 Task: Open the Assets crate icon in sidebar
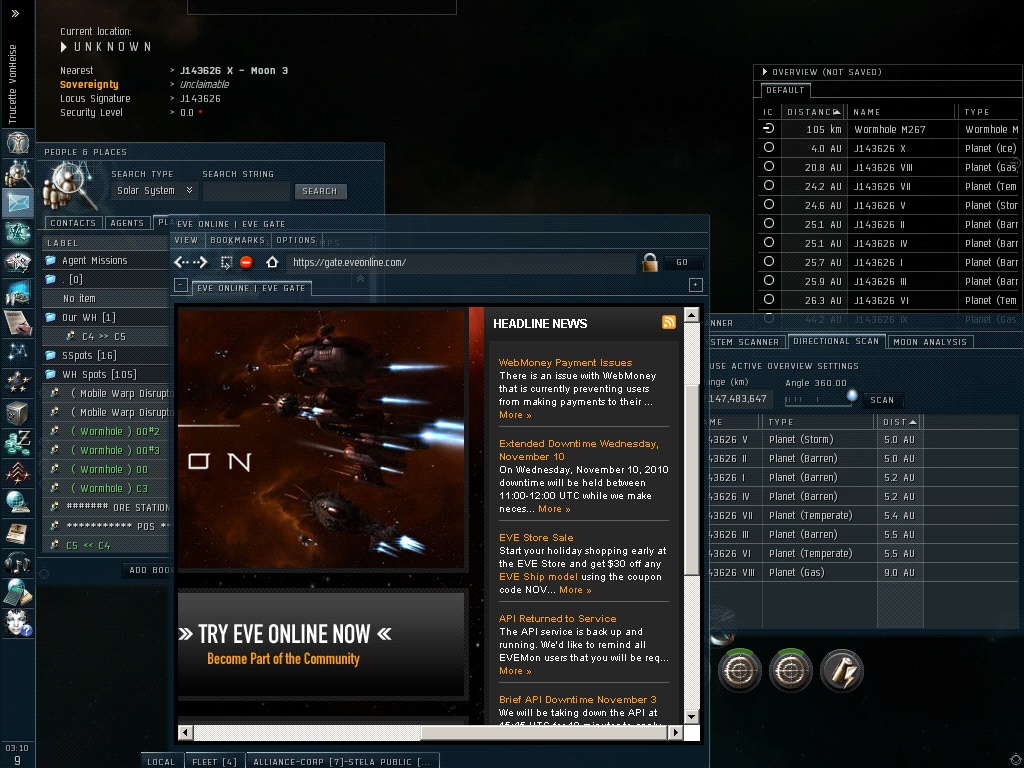[18, 412]
